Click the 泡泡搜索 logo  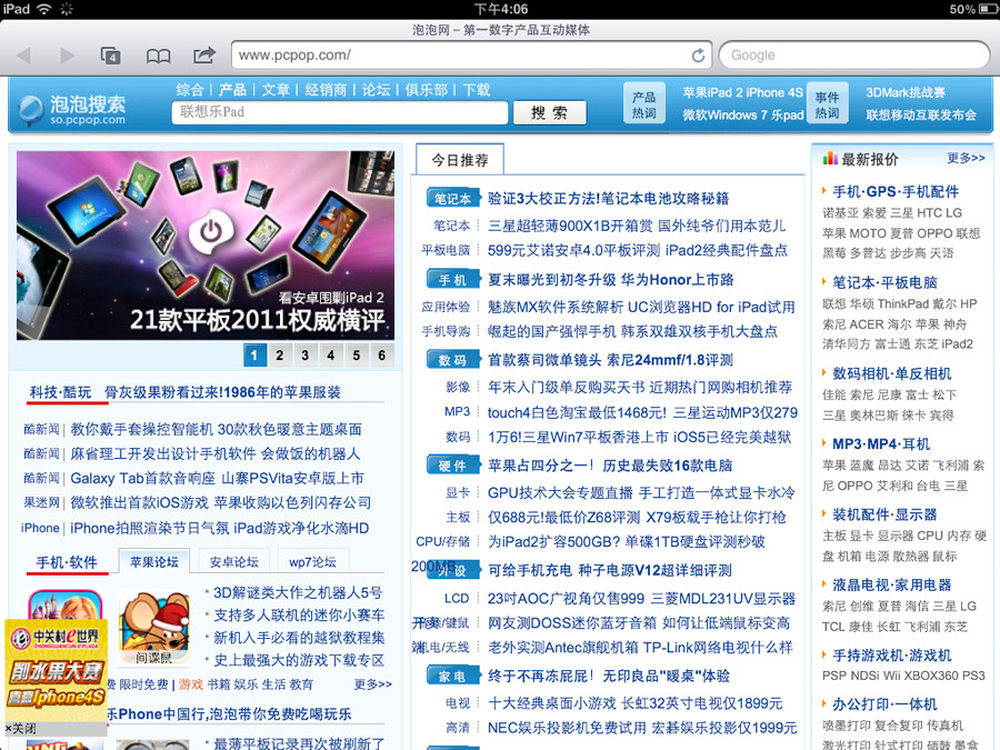tap(72, 110)
